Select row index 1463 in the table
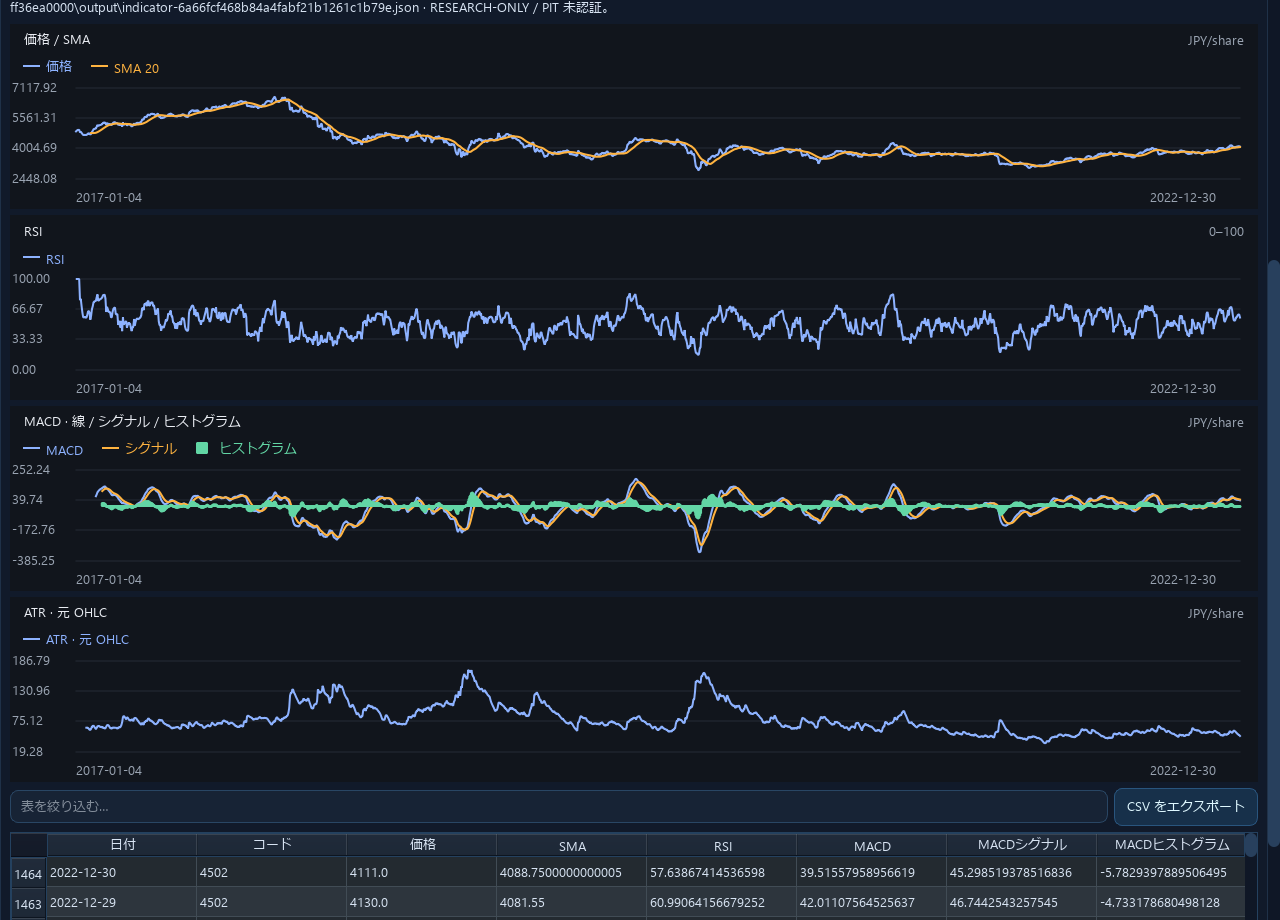The image size is (1280, 920). pyautogui.click(x=29, y=903)
